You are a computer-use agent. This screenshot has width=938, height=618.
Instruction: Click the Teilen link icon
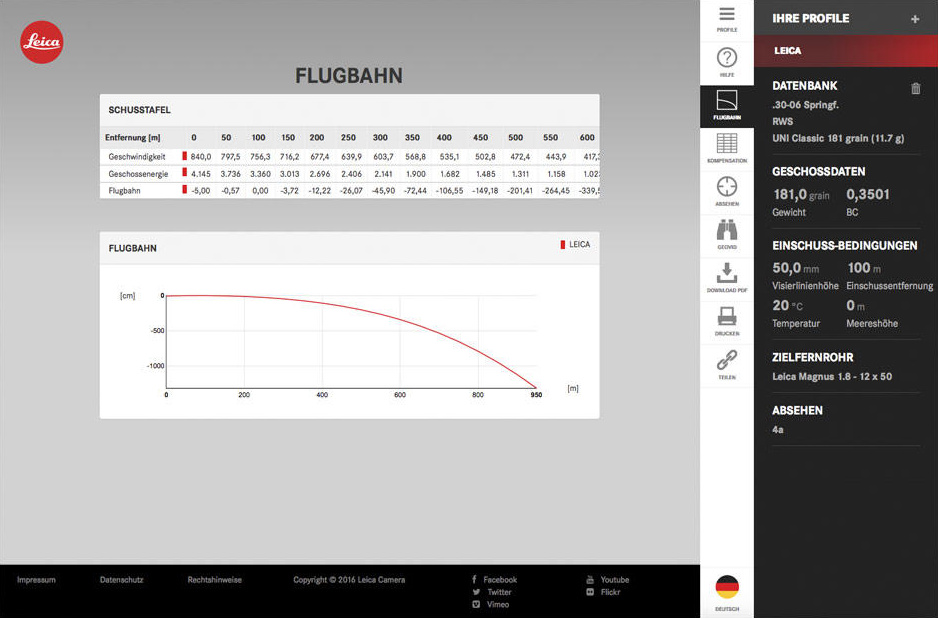pyautogui.click(x=727, y=360)
